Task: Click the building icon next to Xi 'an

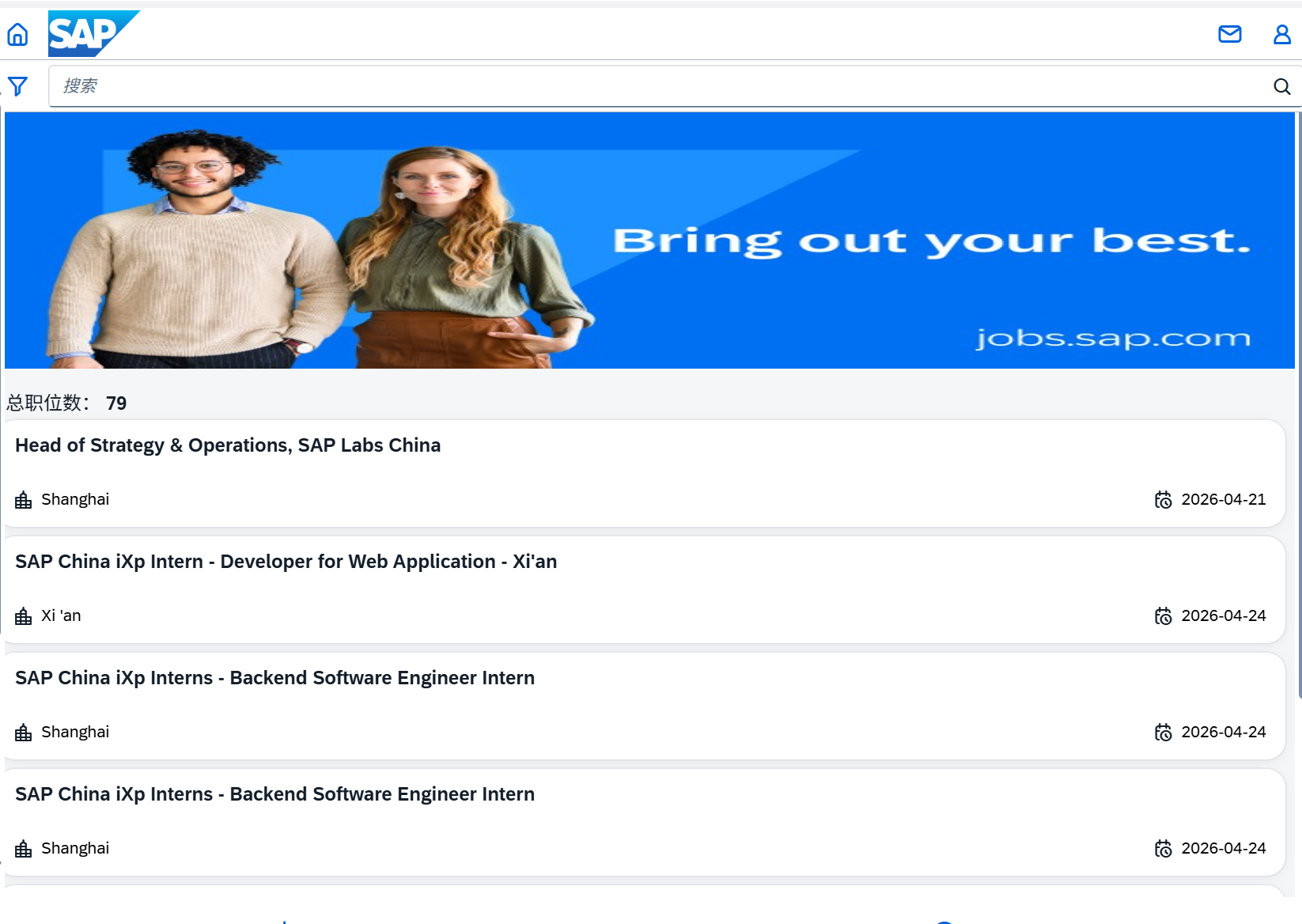Action: pyautogui.click(x=24, y=616)
